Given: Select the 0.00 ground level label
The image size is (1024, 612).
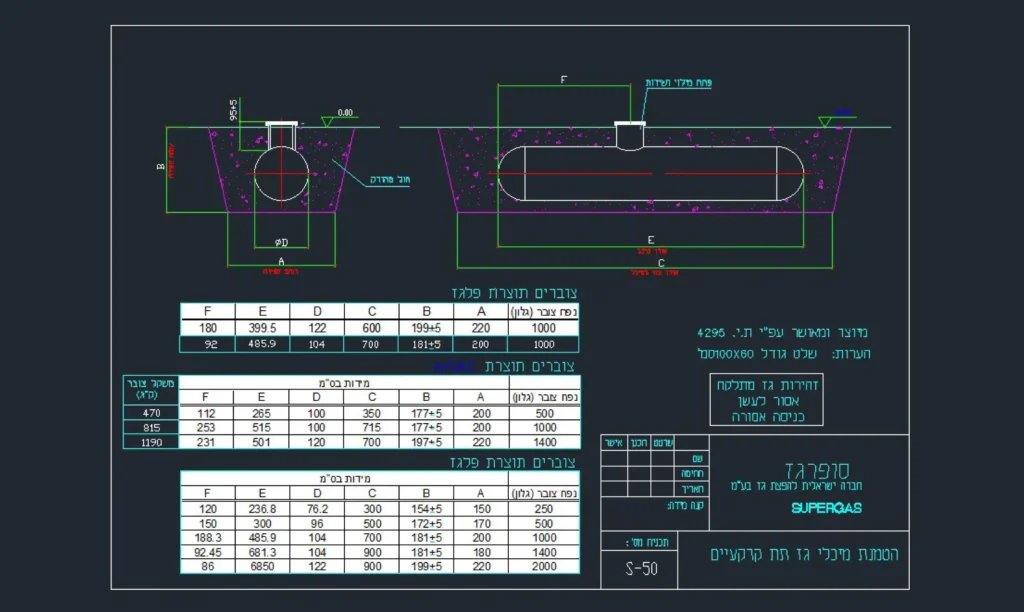Looking at the screenshot, I should (x=345, y=112).
